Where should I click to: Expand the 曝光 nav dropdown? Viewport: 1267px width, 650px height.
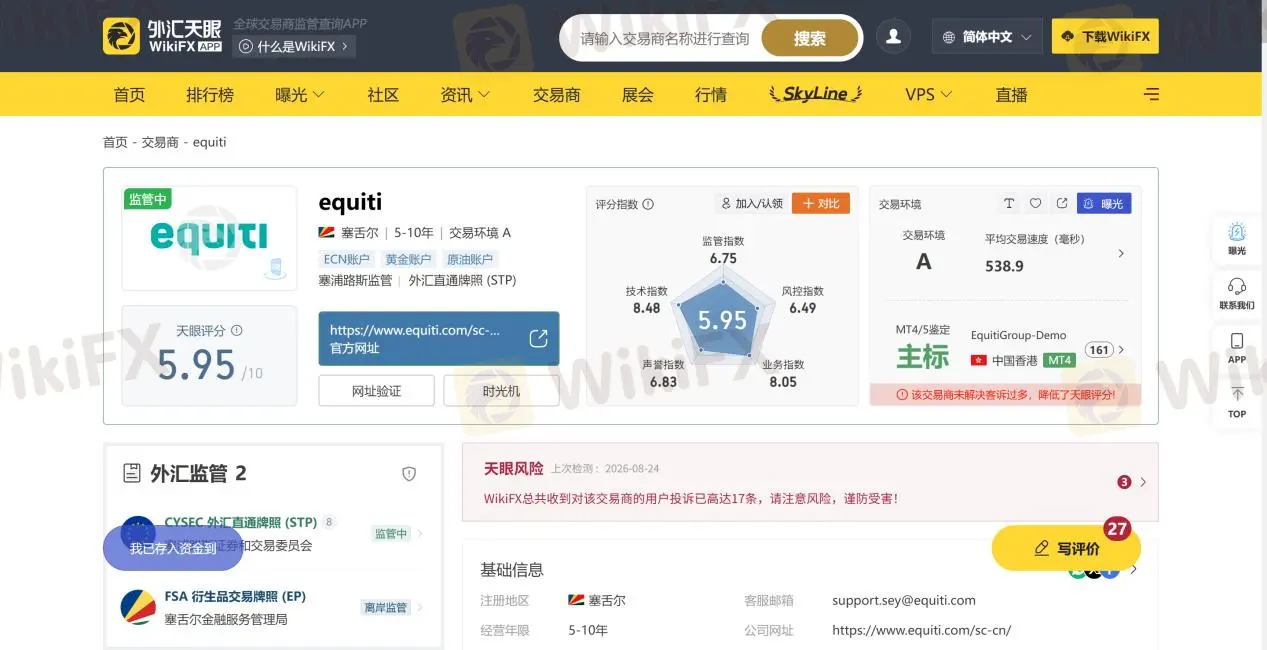pos(300,94)
